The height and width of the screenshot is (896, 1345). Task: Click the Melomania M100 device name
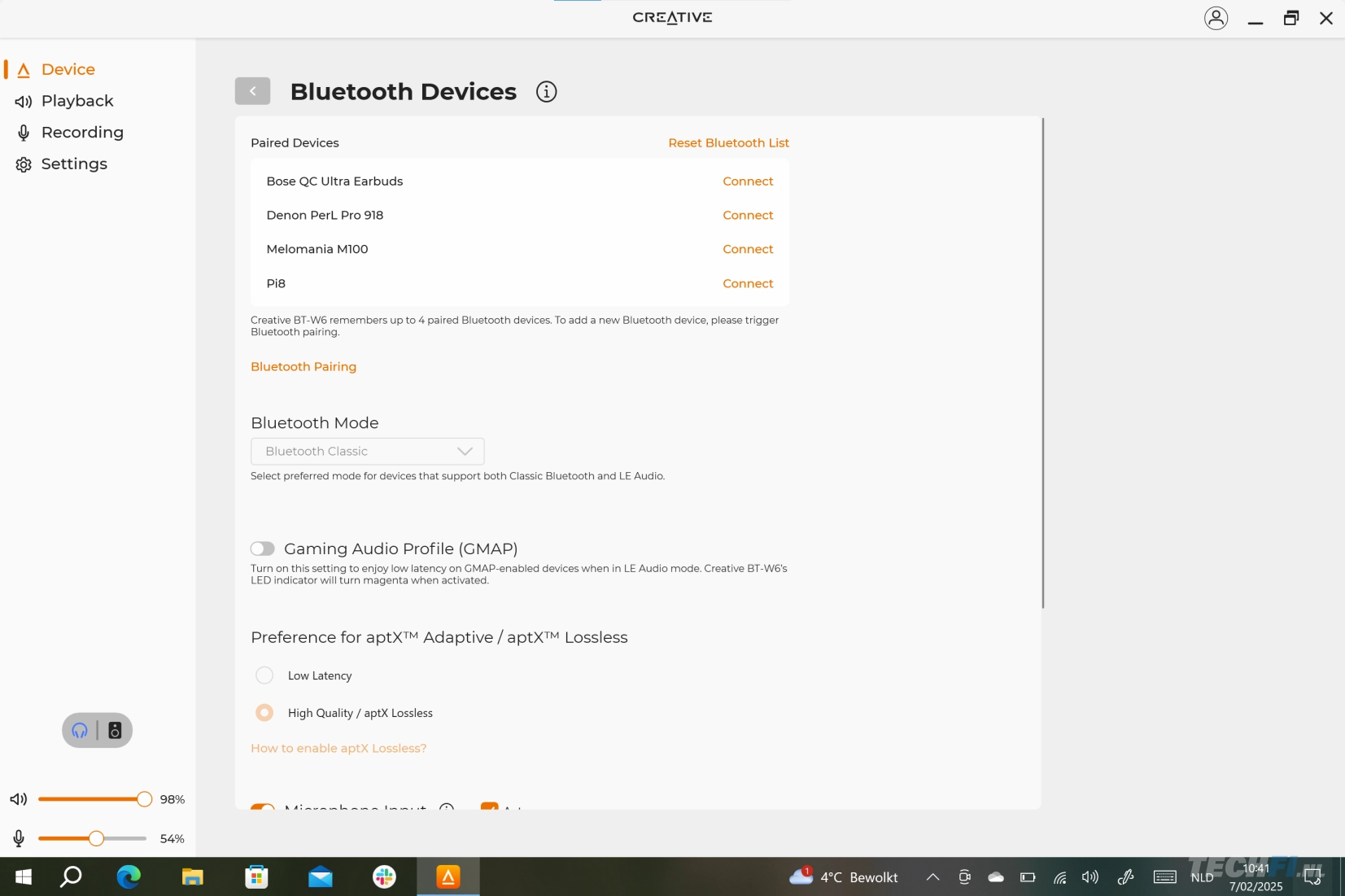click(x=317, y=250)
